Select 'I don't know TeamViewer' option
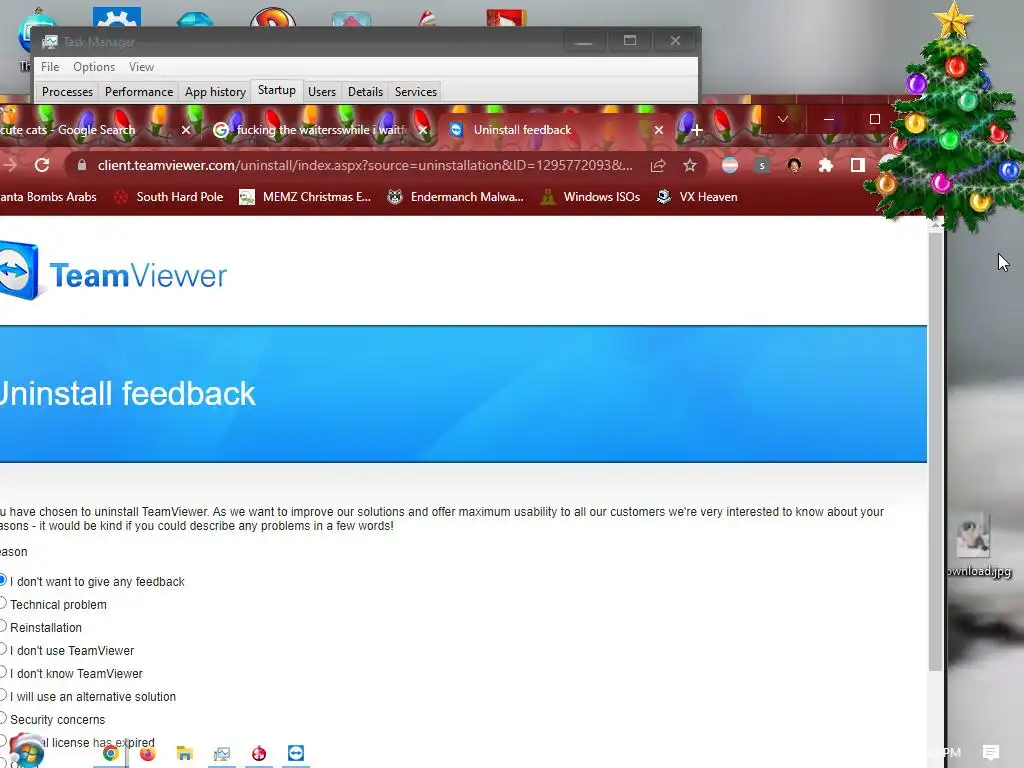Screen dimensions: 1024x768 click(x=3, y=672)
